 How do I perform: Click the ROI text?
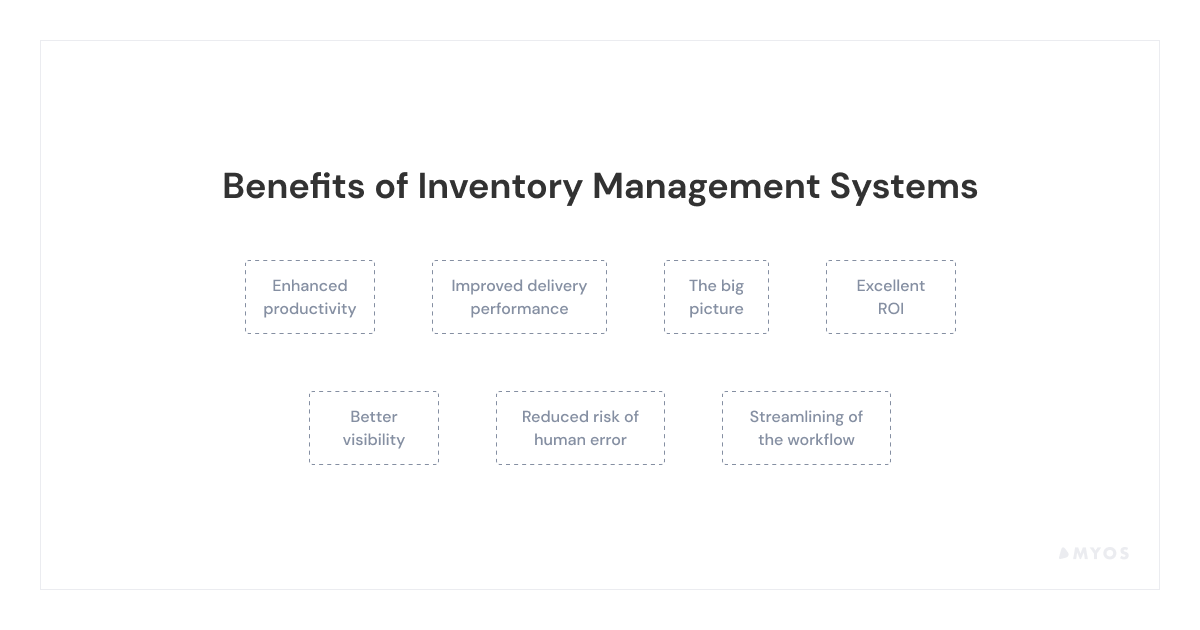click(x=890, y=309)
